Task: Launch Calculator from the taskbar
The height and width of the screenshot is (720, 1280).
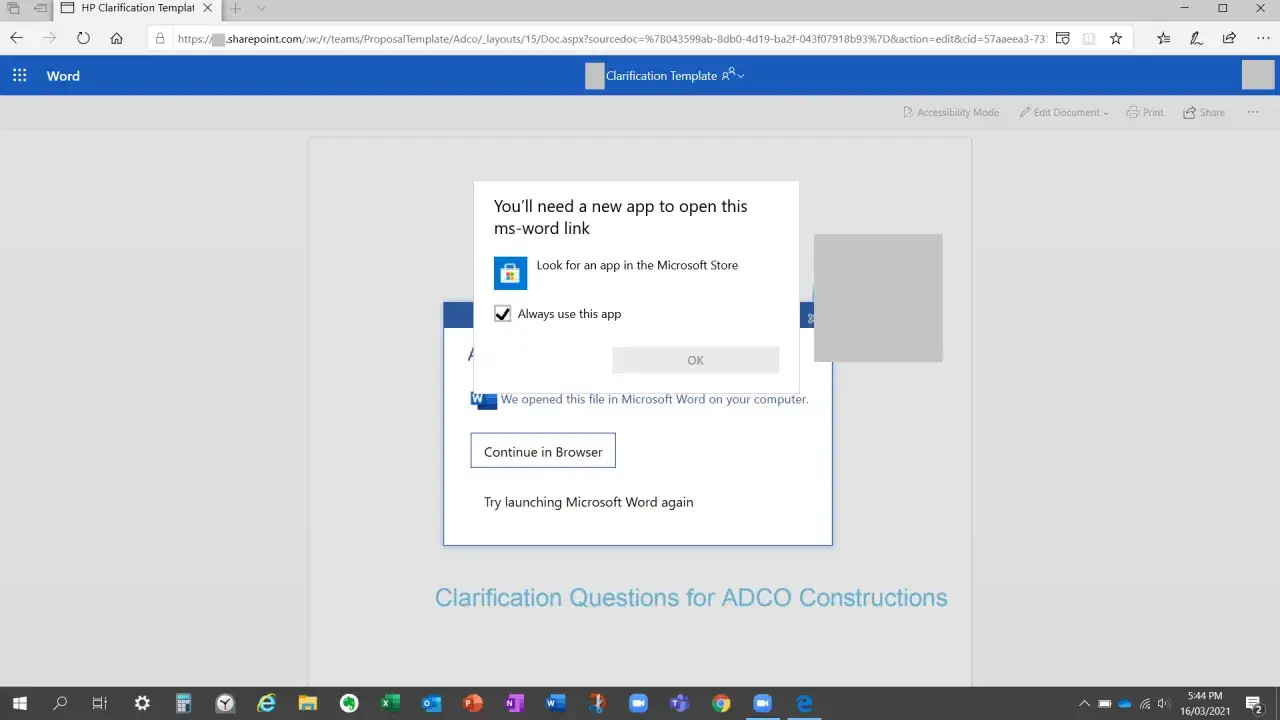Action: [183, 703]
